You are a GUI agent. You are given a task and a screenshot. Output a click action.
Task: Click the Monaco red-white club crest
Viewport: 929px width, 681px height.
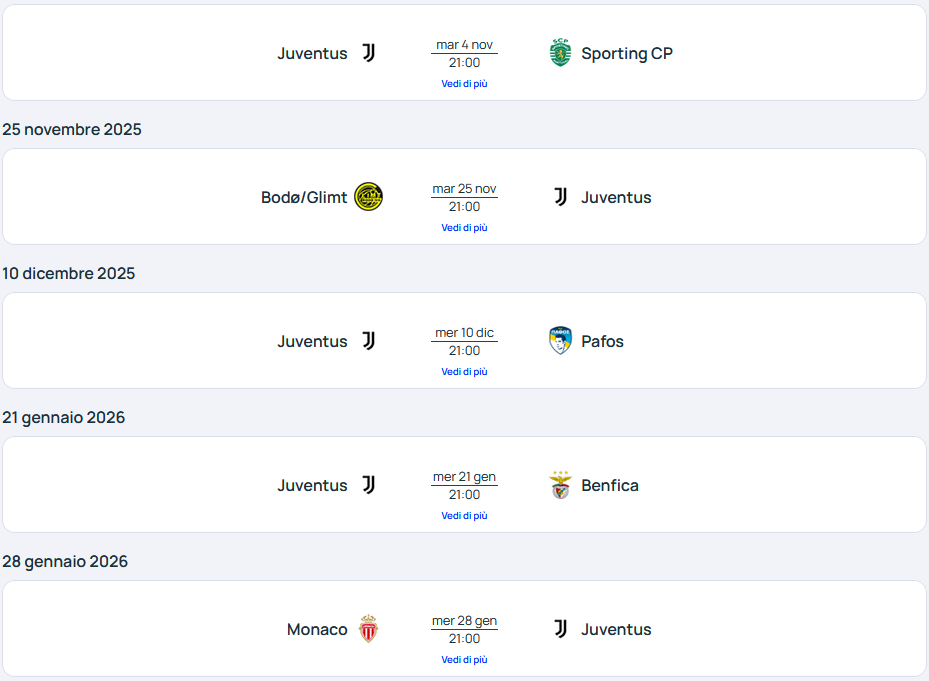coord(368,629)
